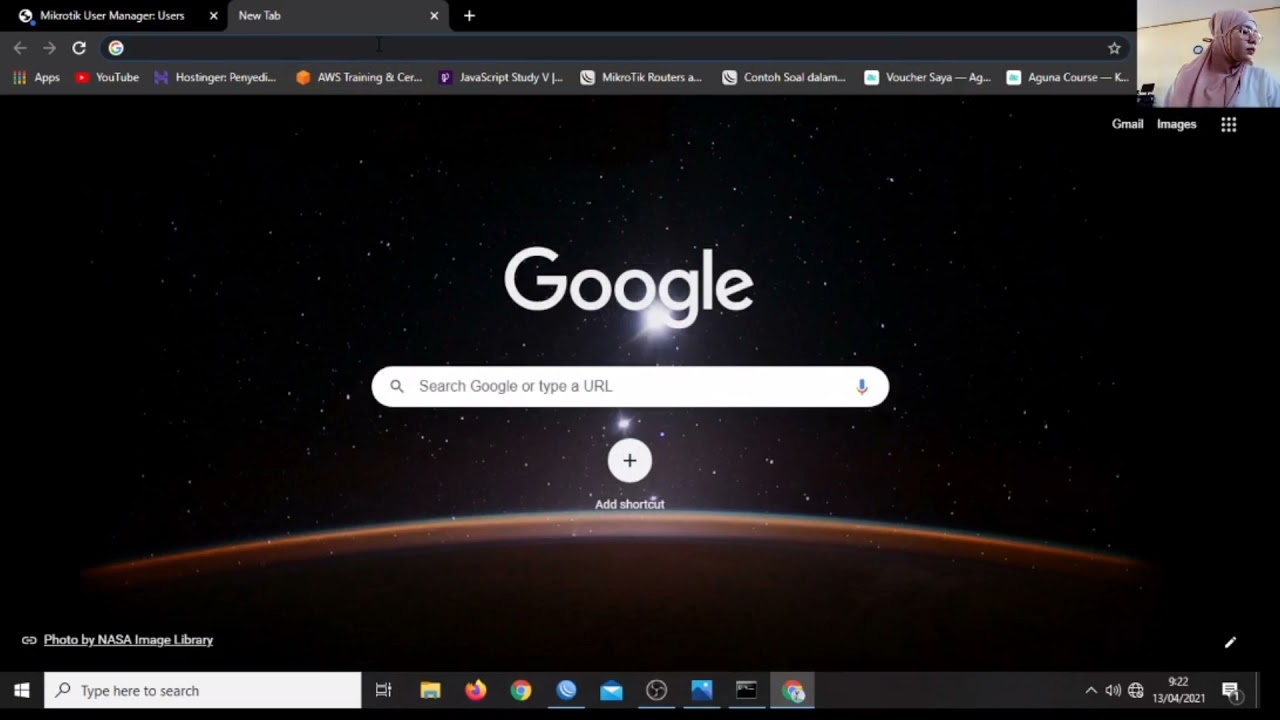
Task: Go forward using the browser forward arrow
Action: point(49,48)
